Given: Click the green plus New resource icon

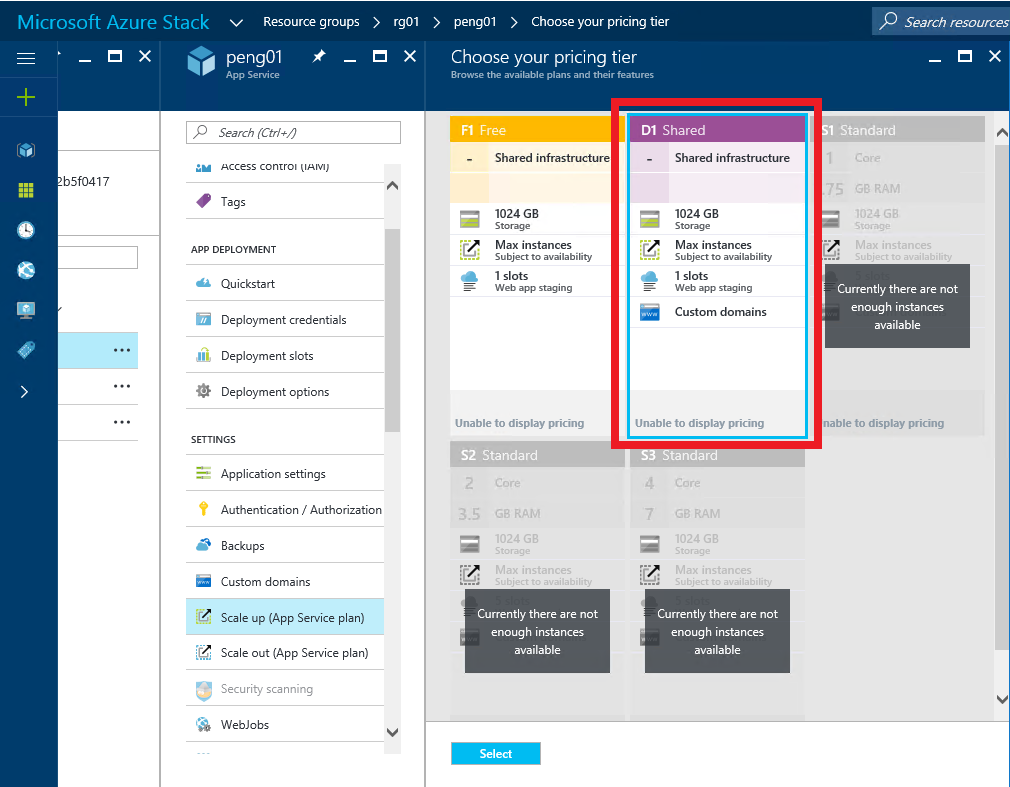Looking at the screenshot, I should pos(26,97).
